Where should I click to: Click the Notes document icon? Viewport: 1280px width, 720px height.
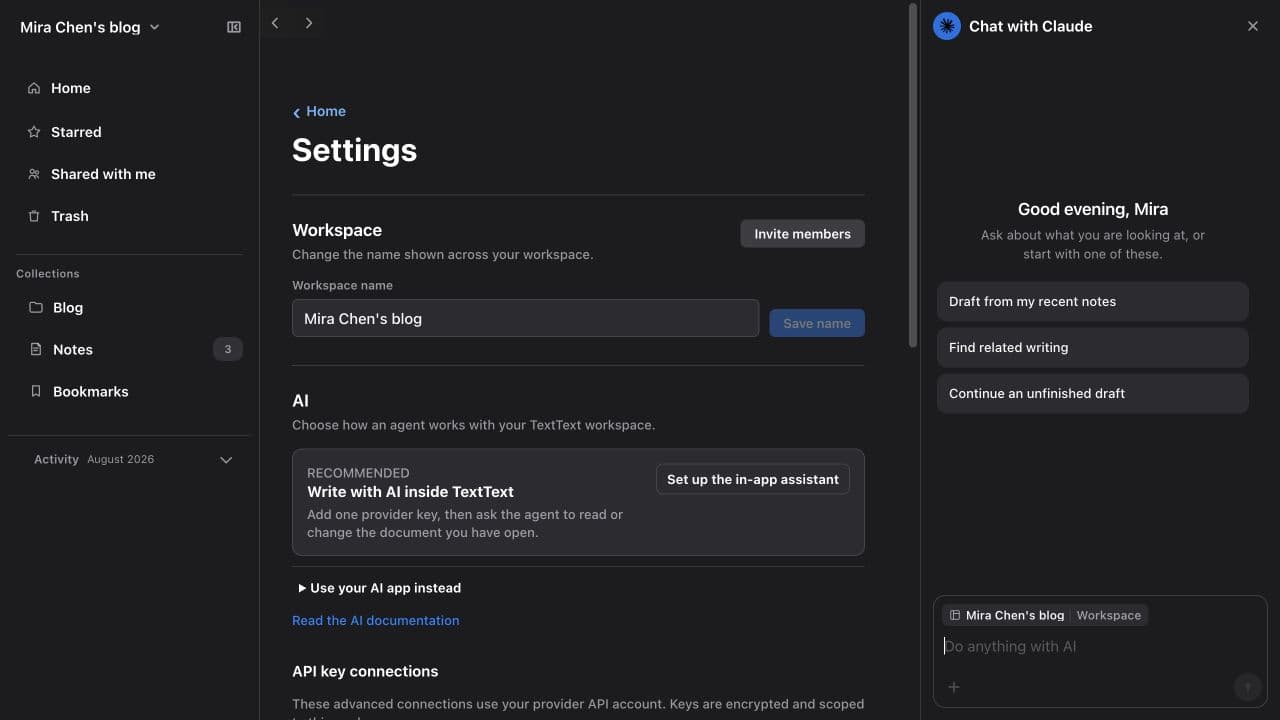[36, 350]
